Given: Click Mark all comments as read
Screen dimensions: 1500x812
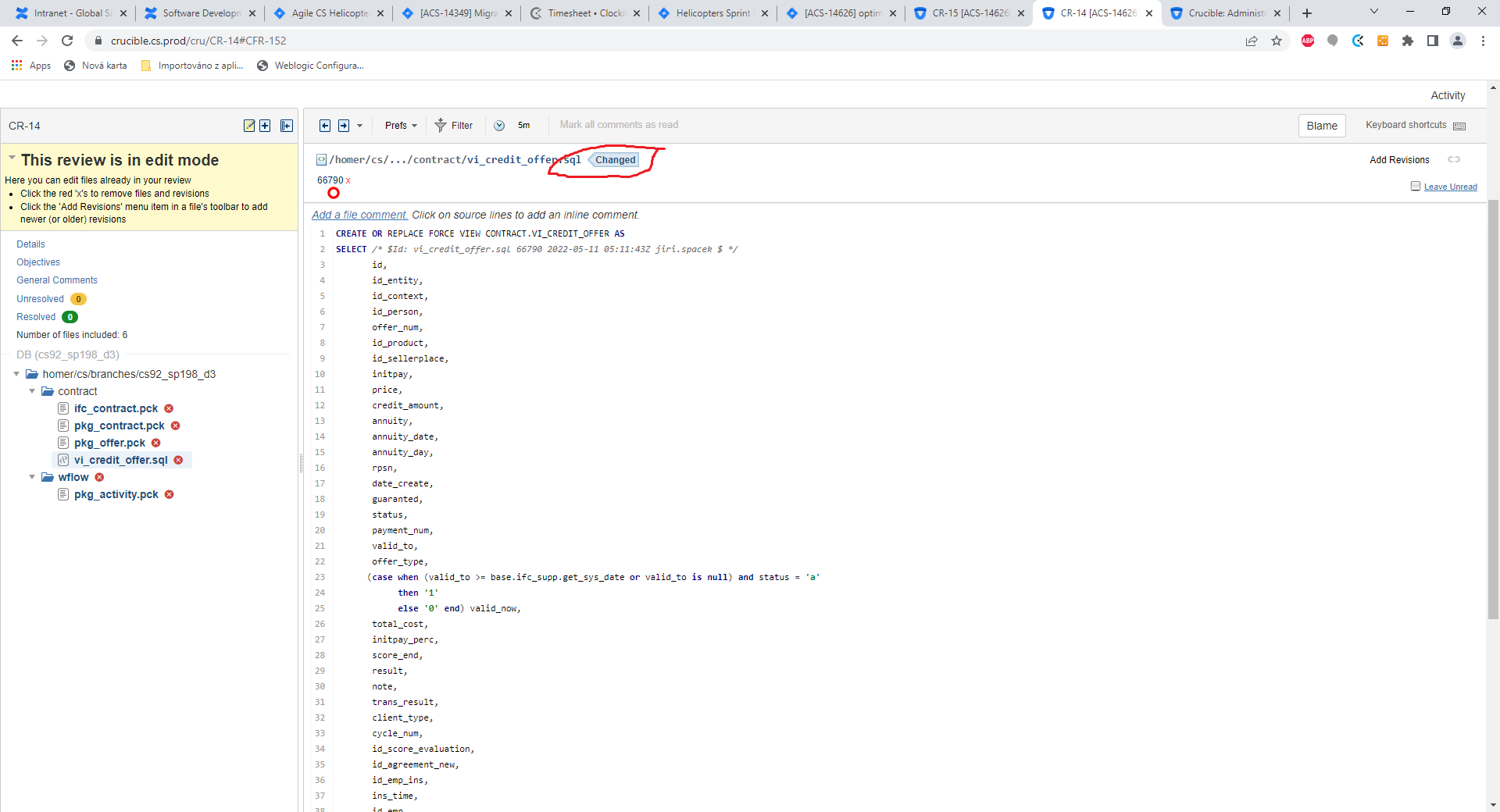Looking at the screenshot, I should tap(619, 125).
